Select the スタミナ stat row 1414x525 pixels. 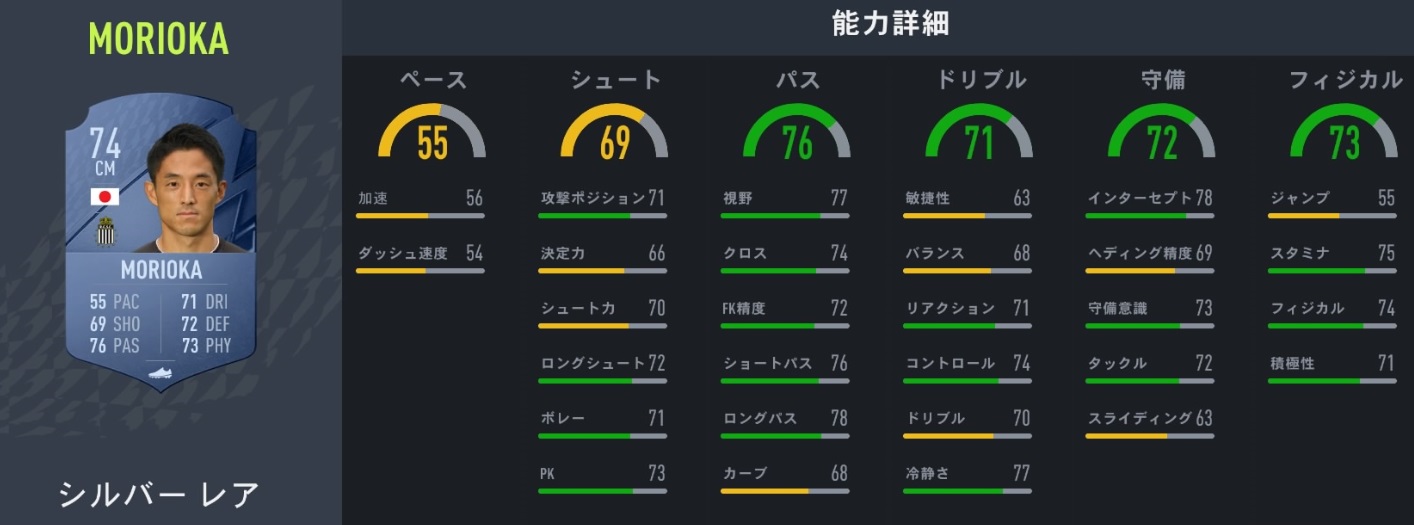[1331, 253]
